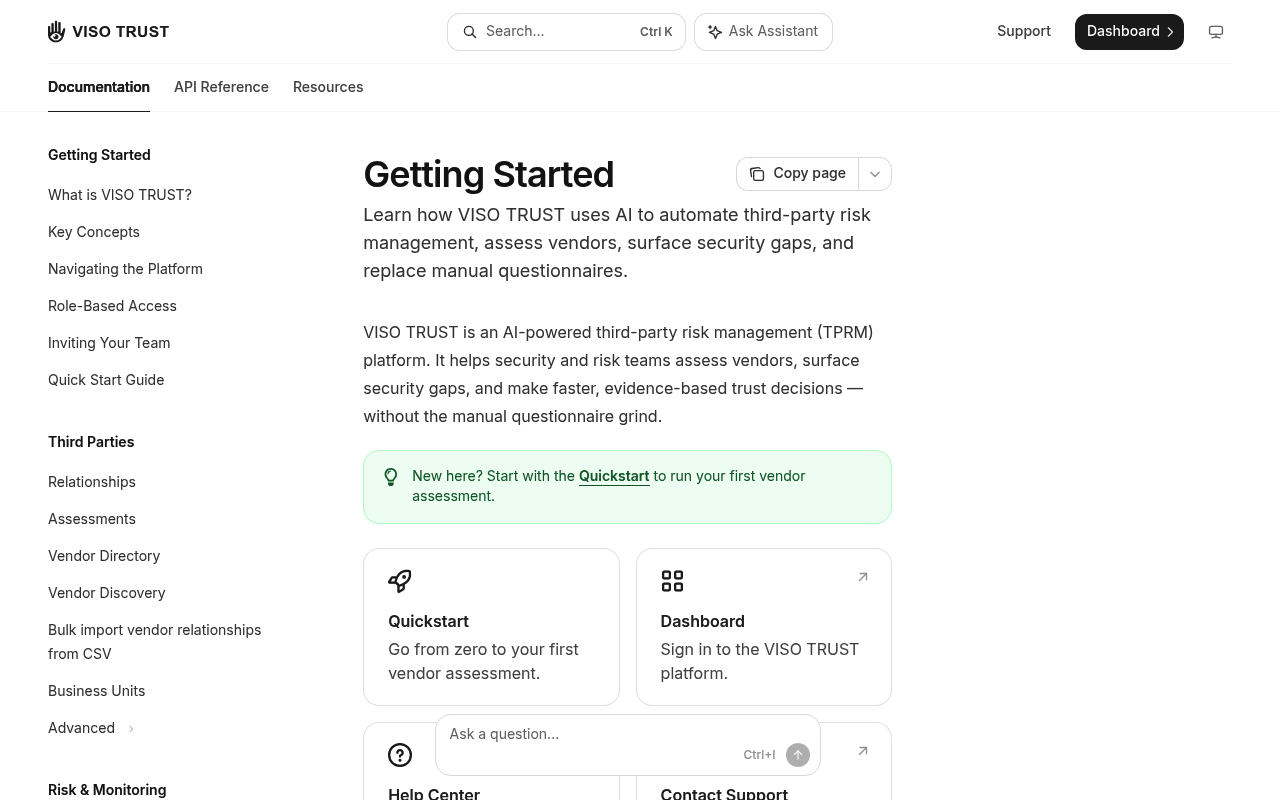Click the Ask Assistant sparkle icon
Image resolution: width=1280 pixels, height=800 pixels.
[x=715, y=32]
